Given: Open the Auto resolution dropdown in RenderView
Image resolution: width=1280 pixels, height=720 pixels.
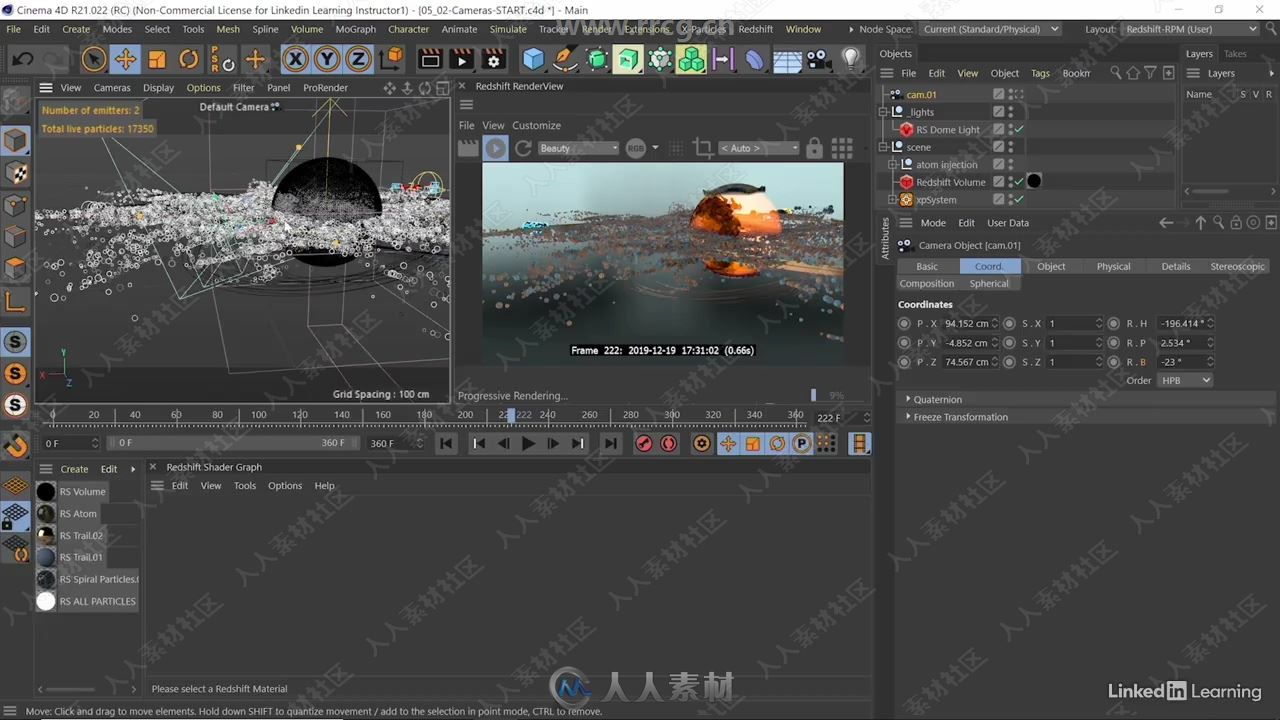Looking at the screenshot, I should tap(759, 148).
